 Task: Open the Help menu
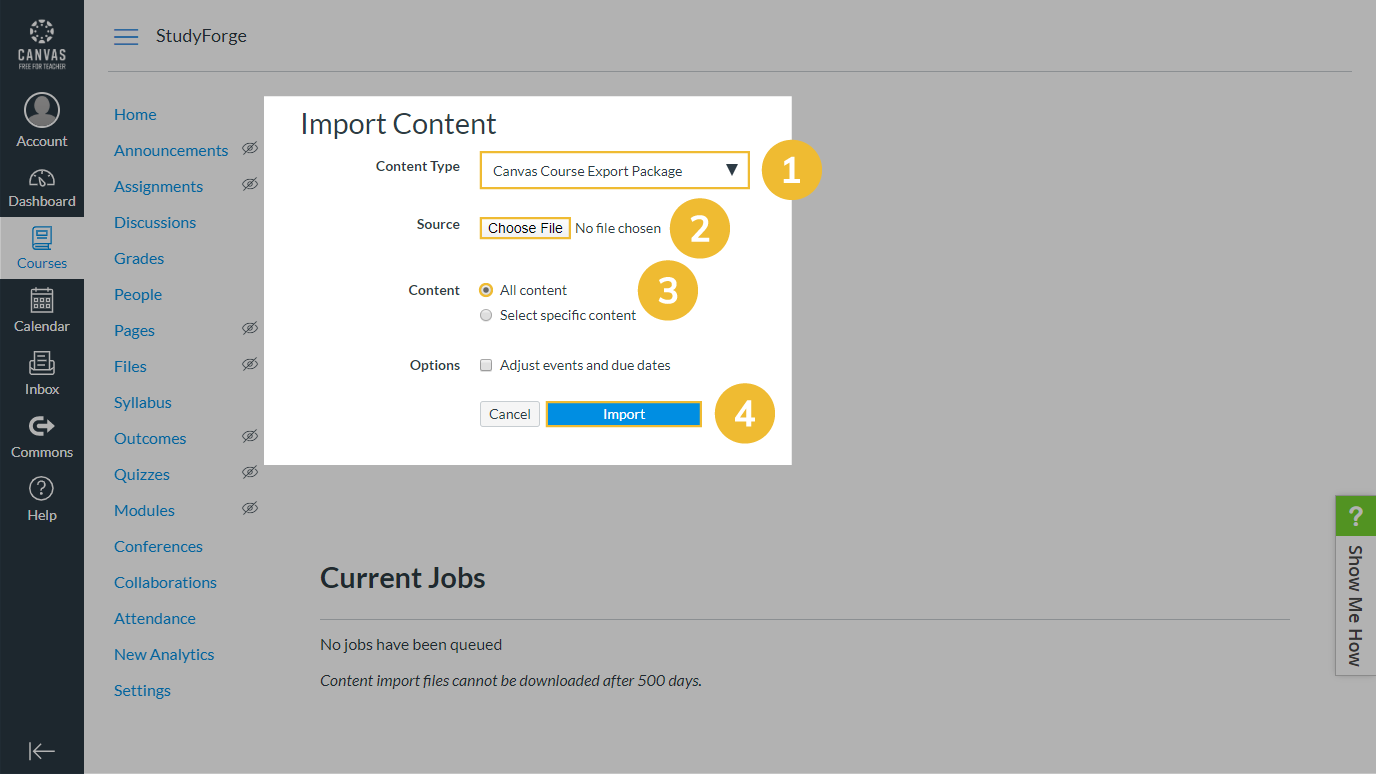41,498
